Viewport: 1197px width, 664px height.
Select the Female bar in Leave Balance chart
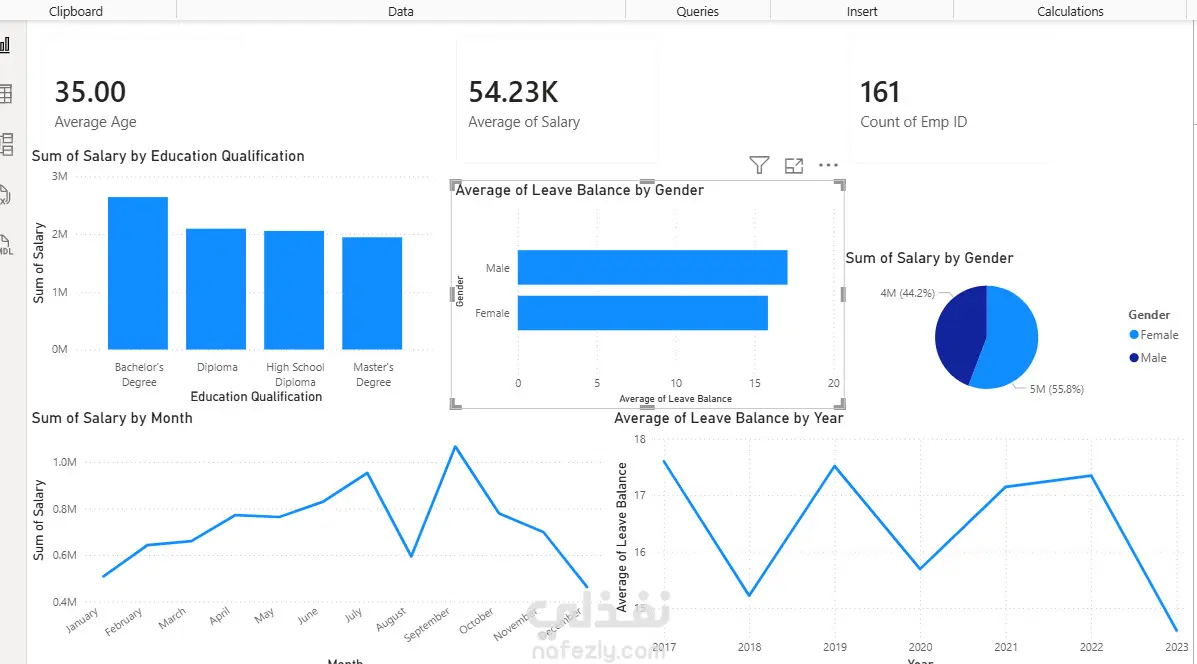[643, 313]
